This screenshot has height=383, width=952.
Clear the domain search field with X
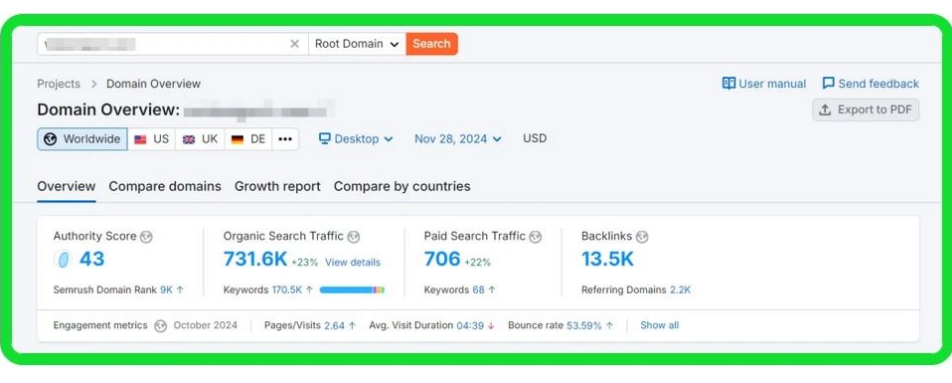pos(294,44)
